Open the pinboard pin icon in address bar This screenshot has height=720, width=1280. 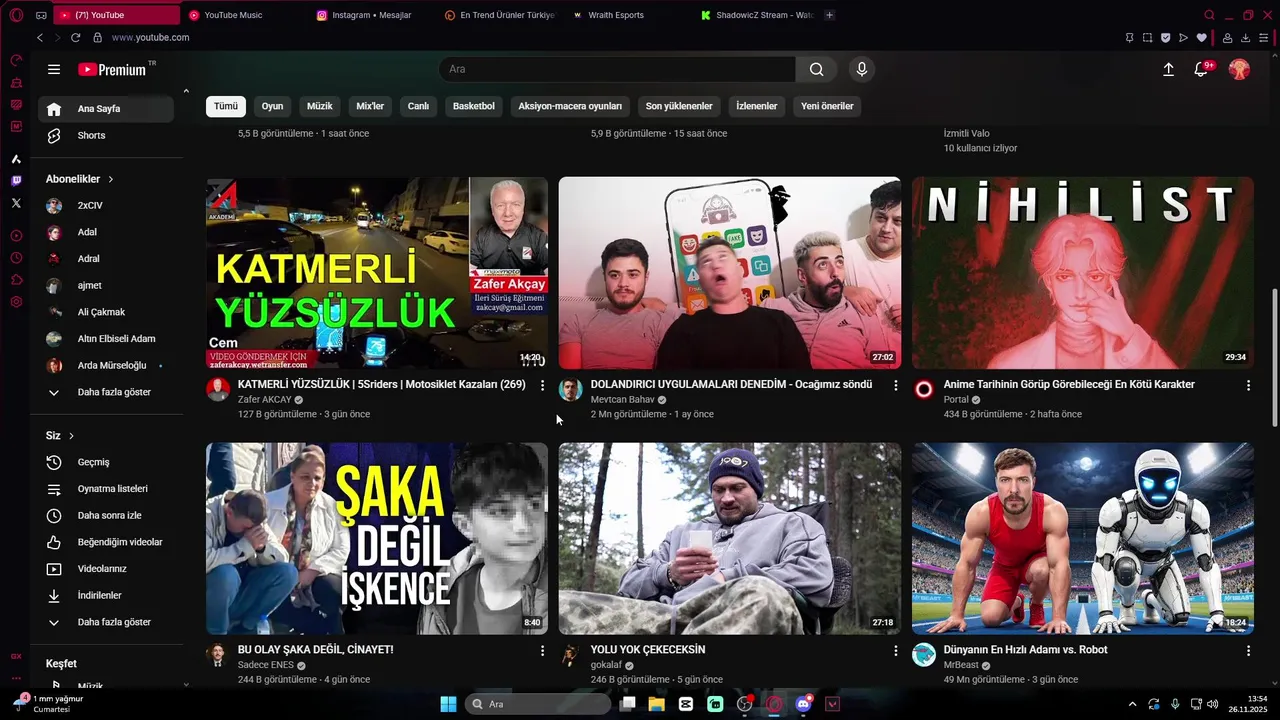coord(1129,38)
